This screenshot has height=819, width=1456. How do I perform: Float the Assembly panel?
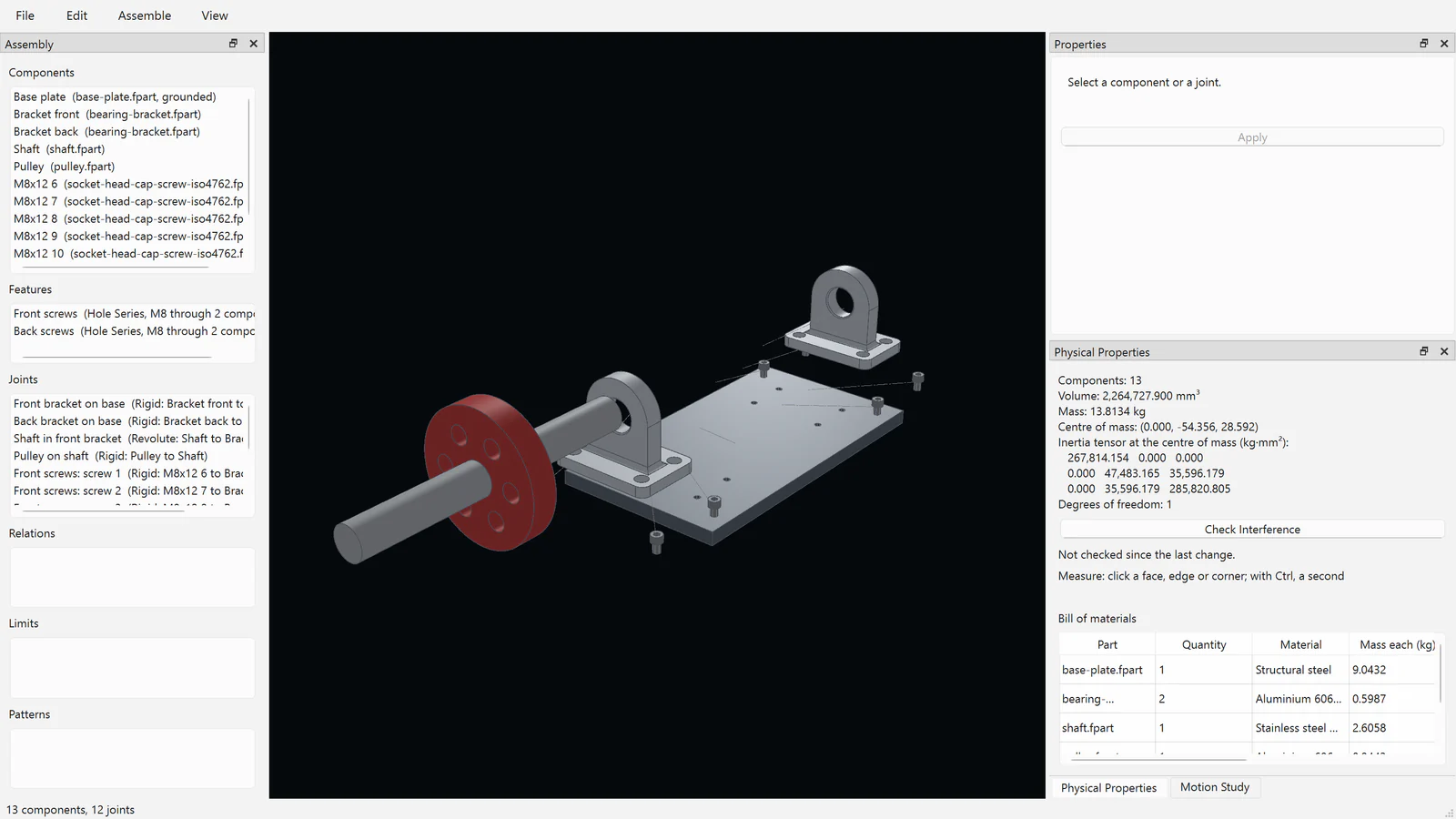tap(233, 44)
